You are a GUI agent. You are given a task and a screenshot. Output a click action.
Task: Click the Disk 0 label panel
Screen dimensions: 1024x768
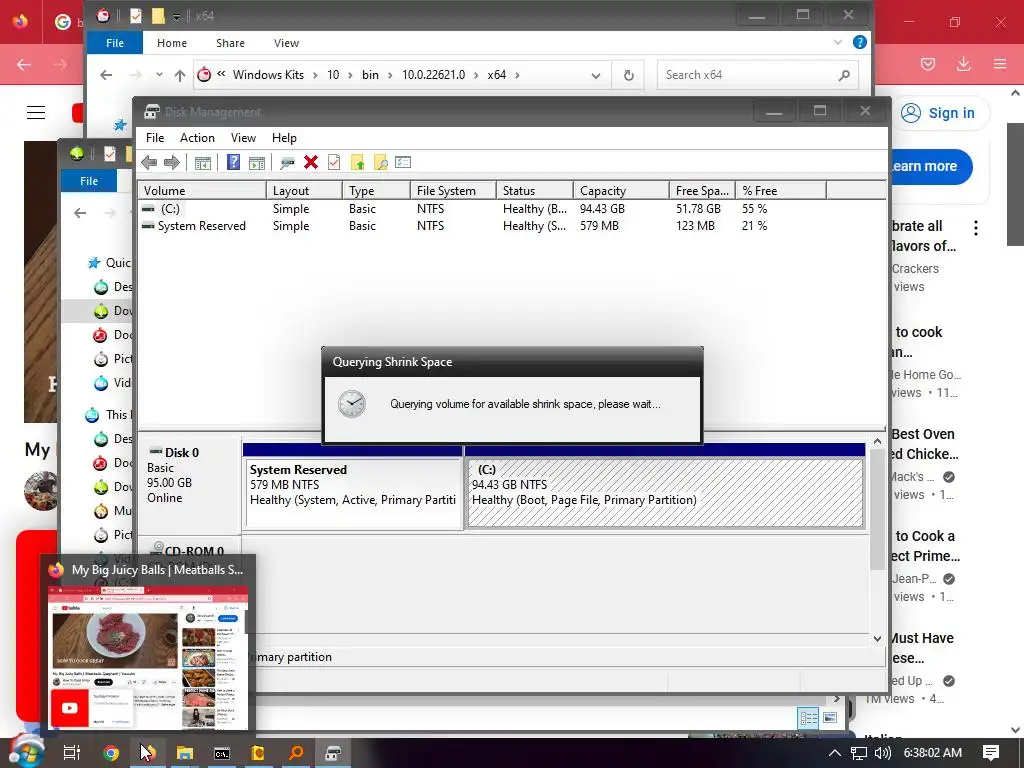[x=189, y=485]
